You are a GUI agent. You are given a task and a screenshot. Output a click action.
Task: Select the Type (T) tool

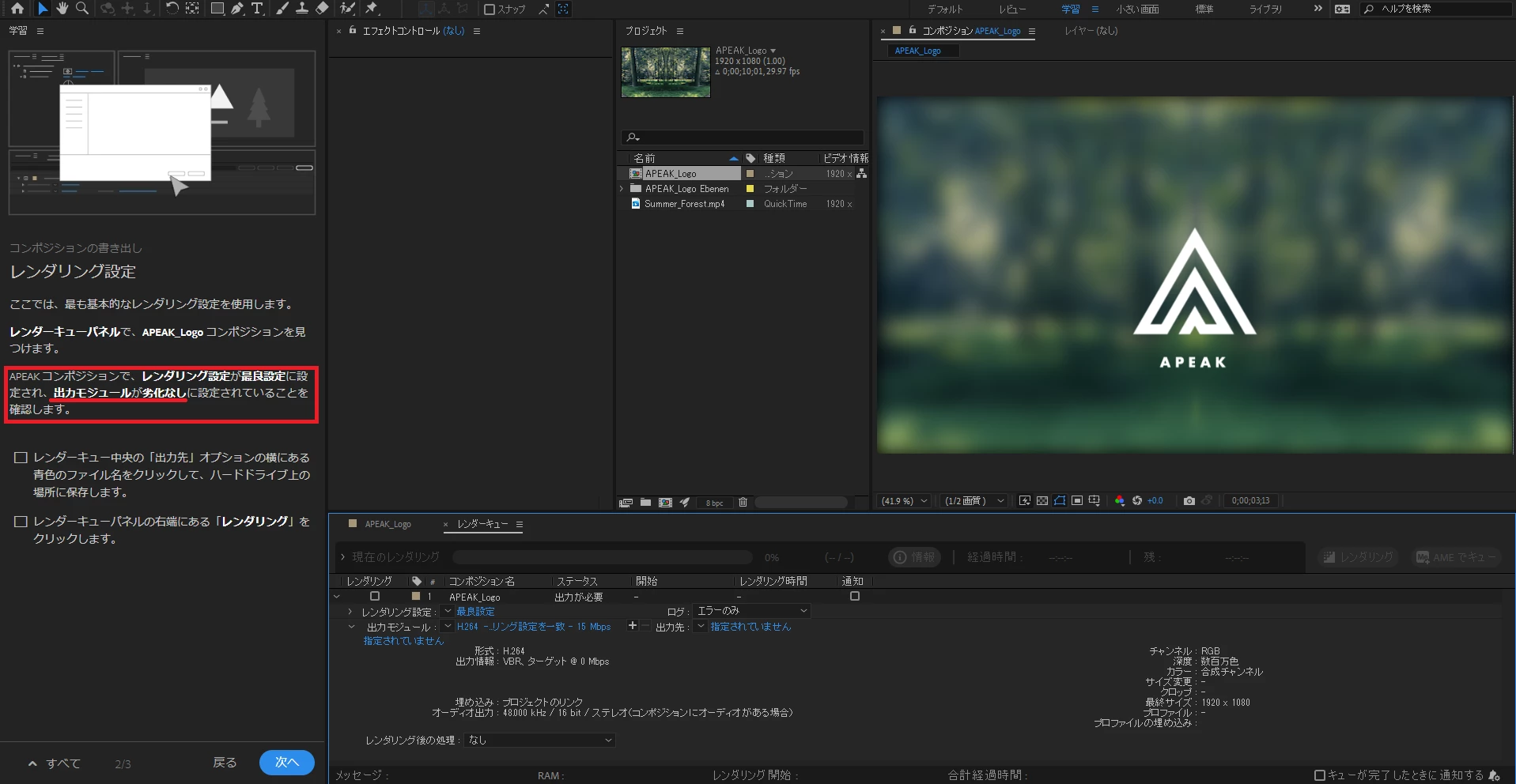(x=257, y=8)
